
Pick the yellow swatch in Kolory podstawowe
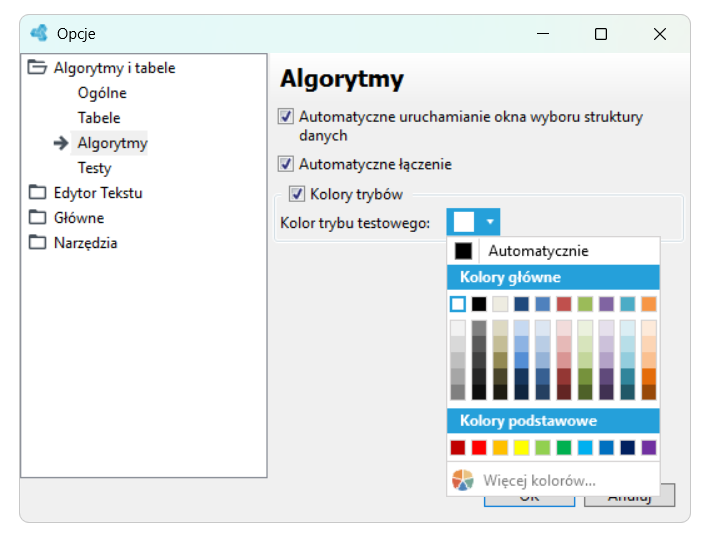pos(522,447)
